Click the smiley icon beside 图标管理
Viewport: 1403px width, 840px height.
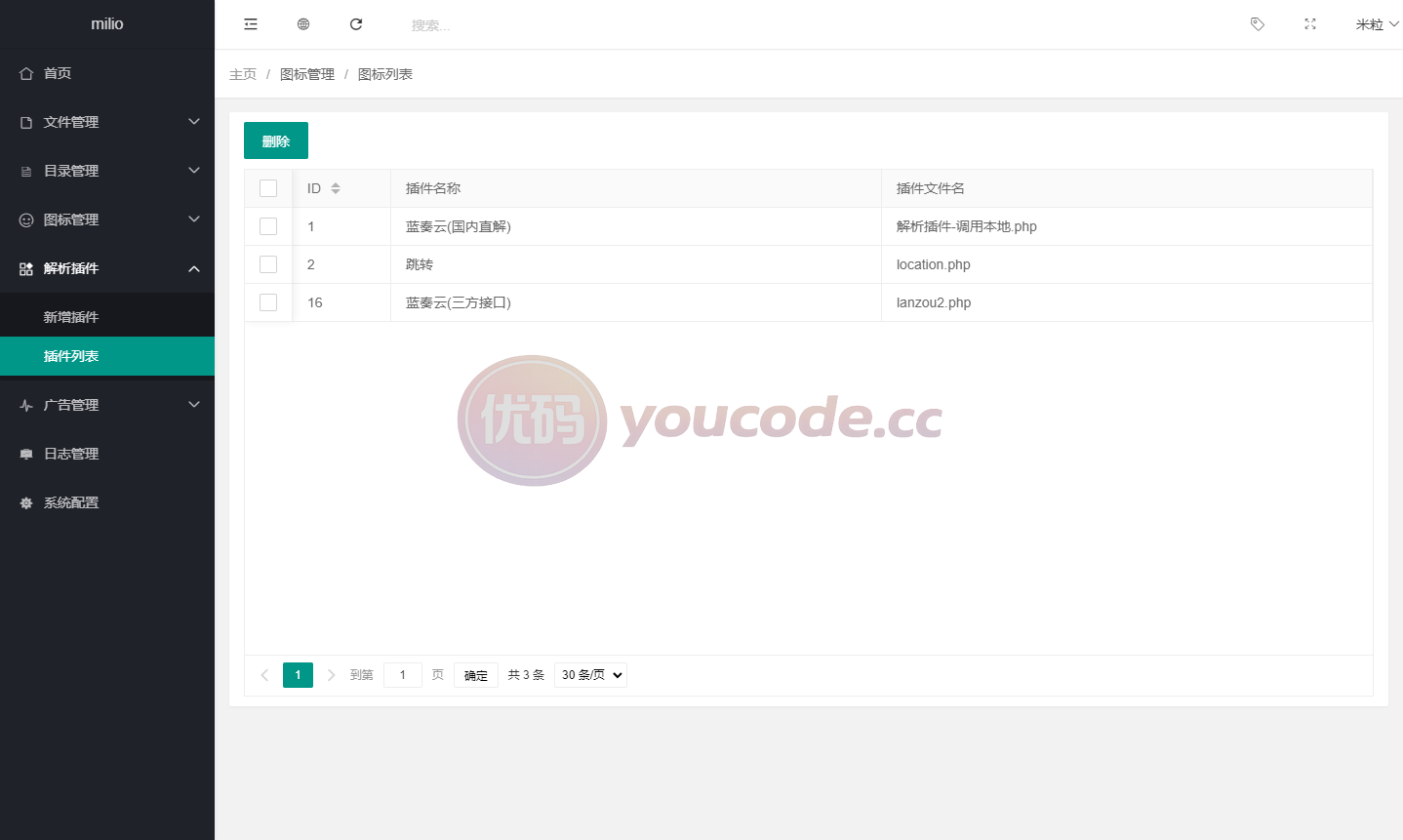[x=26, y=220]
